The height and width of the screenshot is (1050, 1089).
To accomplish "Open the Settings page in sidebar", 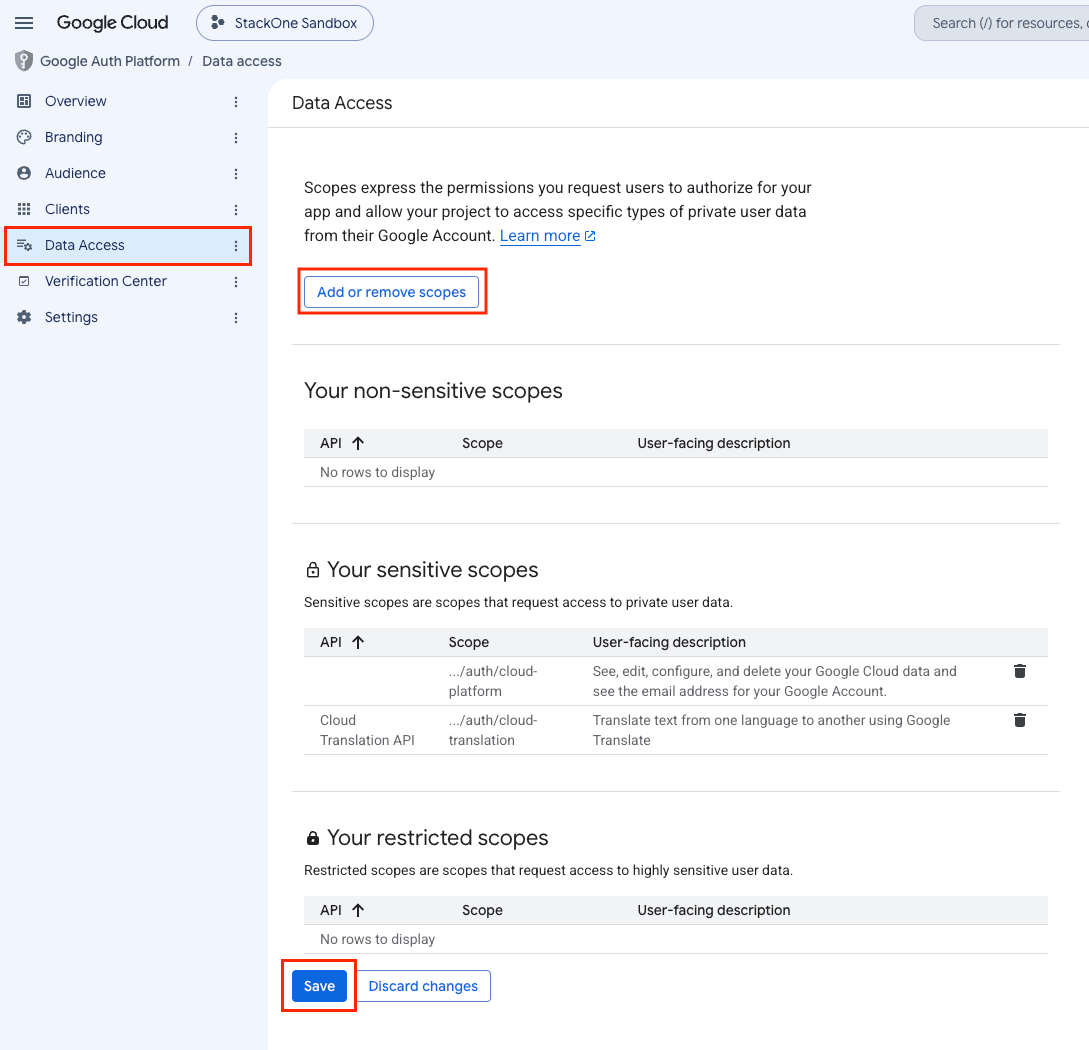I will click(x=72, y=318).
